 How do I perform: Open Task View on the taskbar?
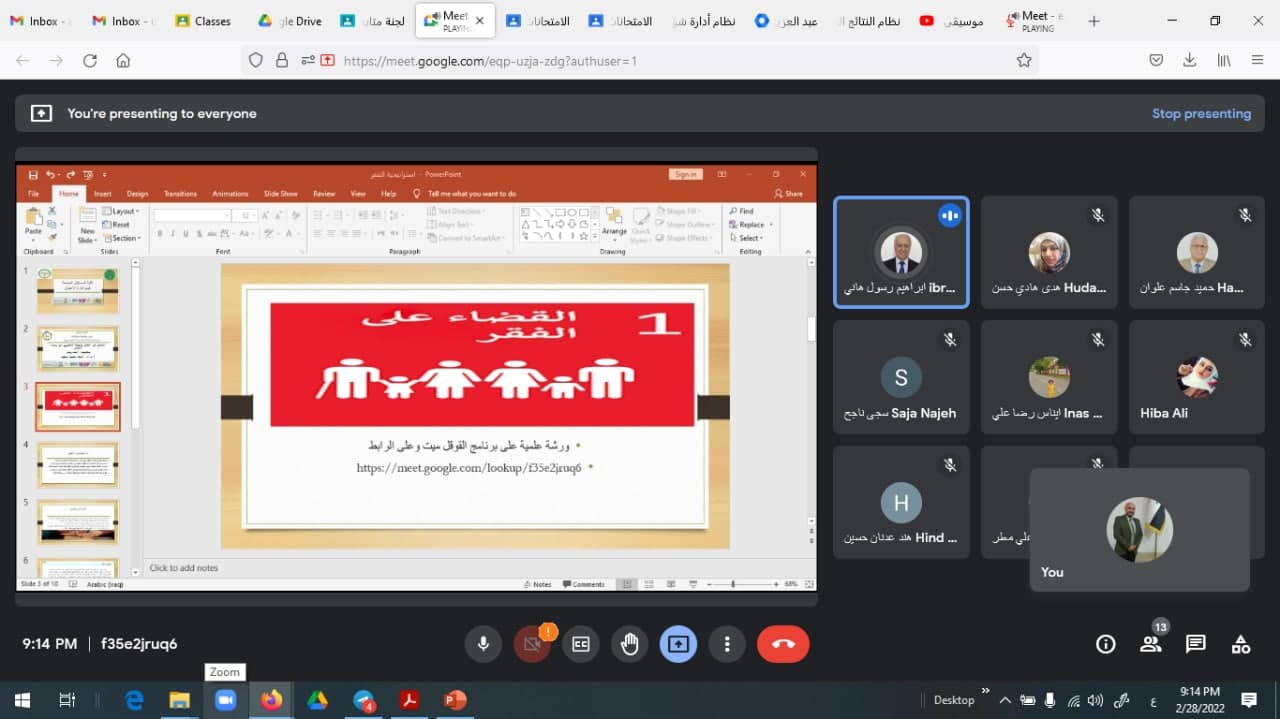[x=67, y=700]
